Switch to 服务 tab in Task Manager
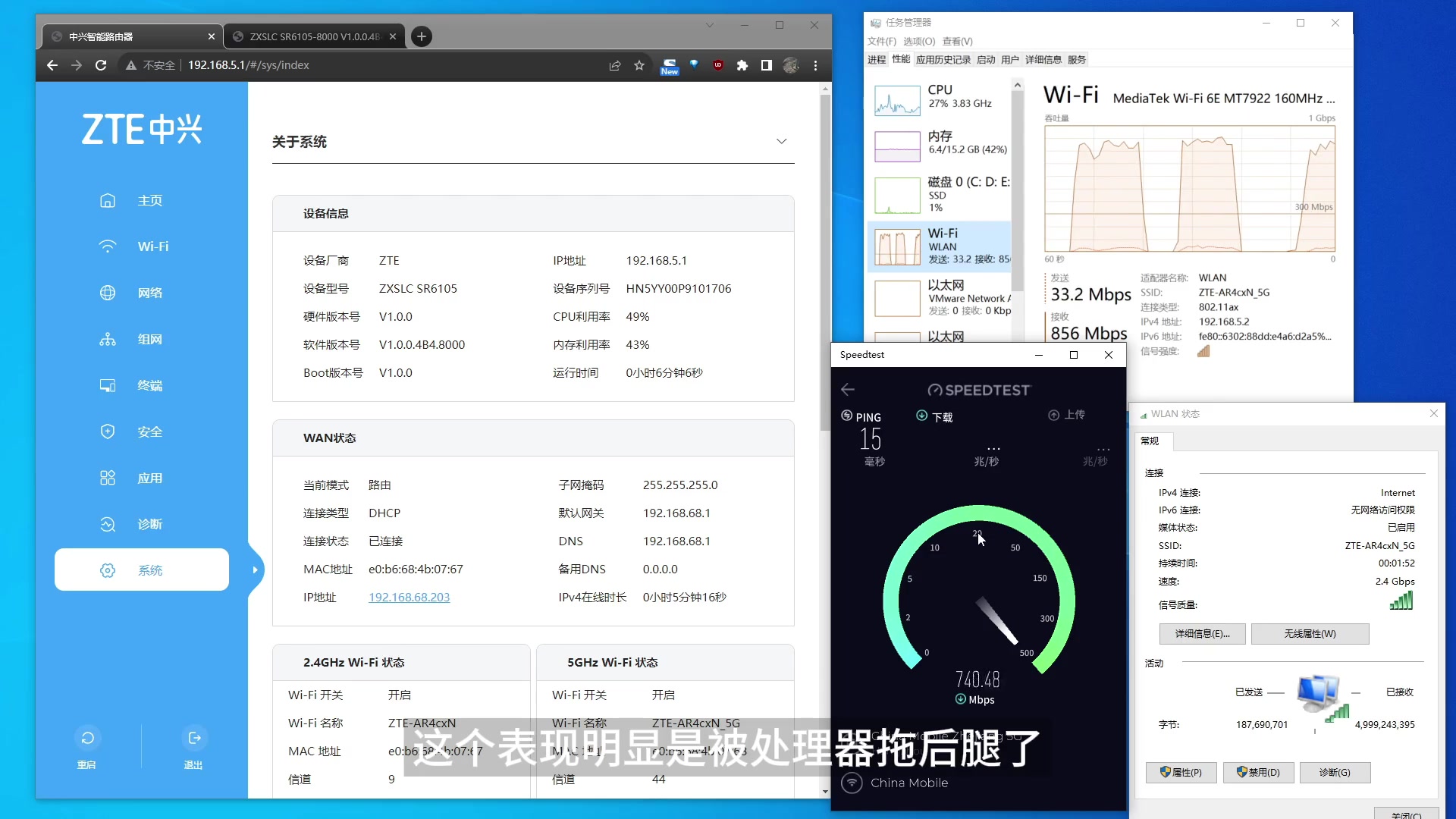Image resolution: width=1456 pixels, height=819 pixels. [x=1077, y=60]
